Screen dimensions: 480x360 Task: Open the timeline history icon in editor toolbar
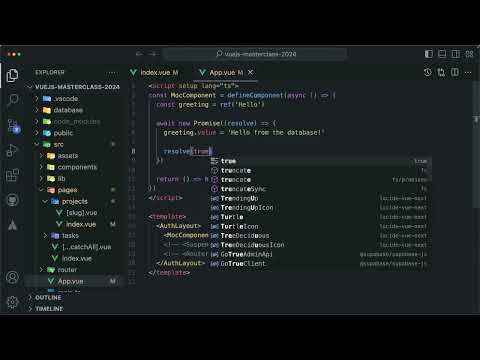point(427,72)
